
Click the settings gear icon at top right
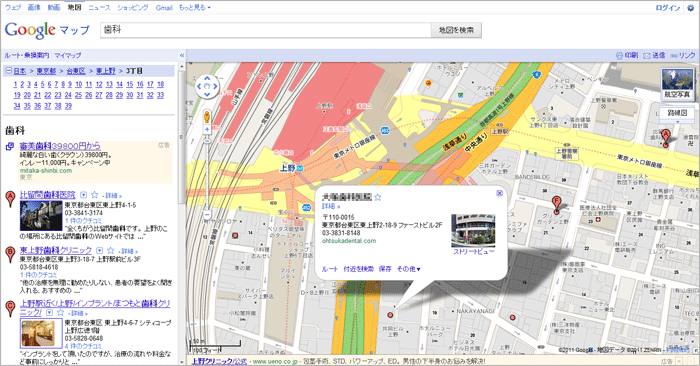point(691,8)
